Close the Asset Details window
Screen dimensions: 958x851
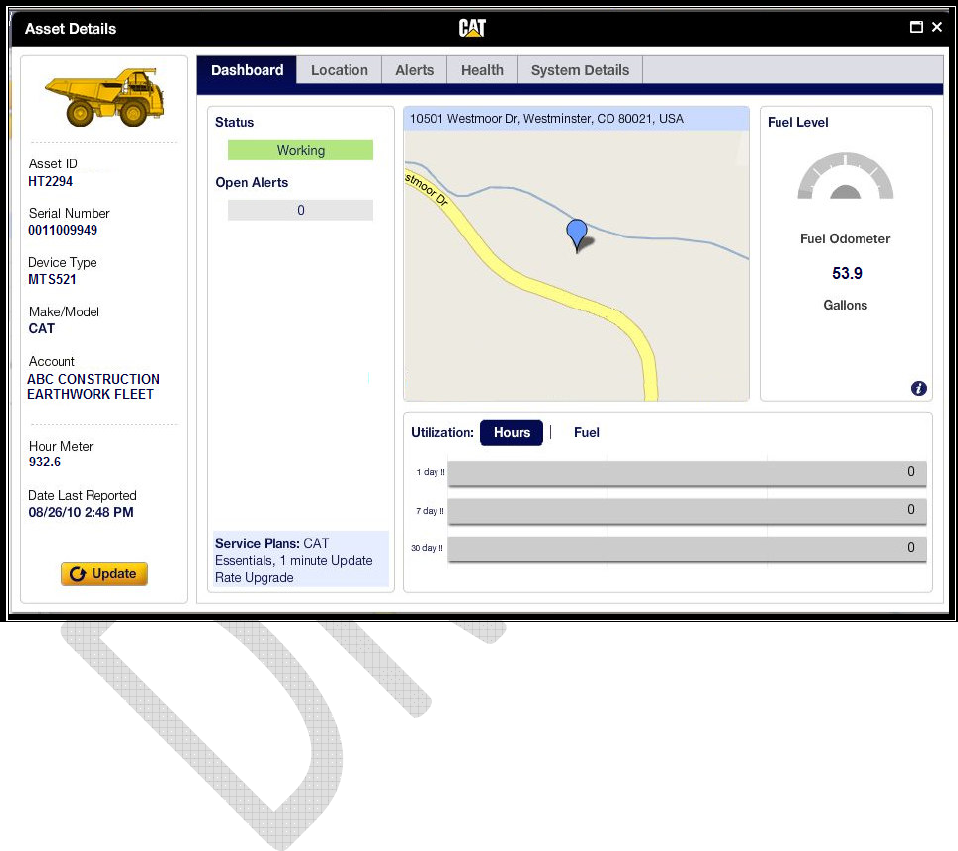tap(937, 27)
